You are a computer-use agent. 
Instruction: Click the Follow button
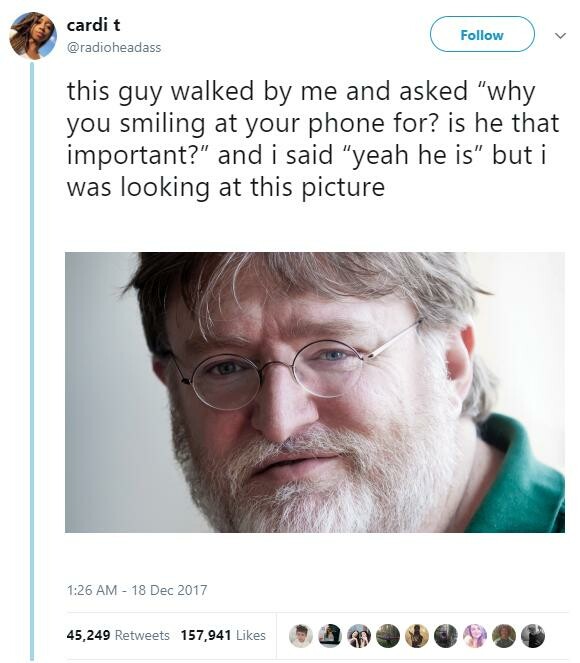(x=482, y=34)
